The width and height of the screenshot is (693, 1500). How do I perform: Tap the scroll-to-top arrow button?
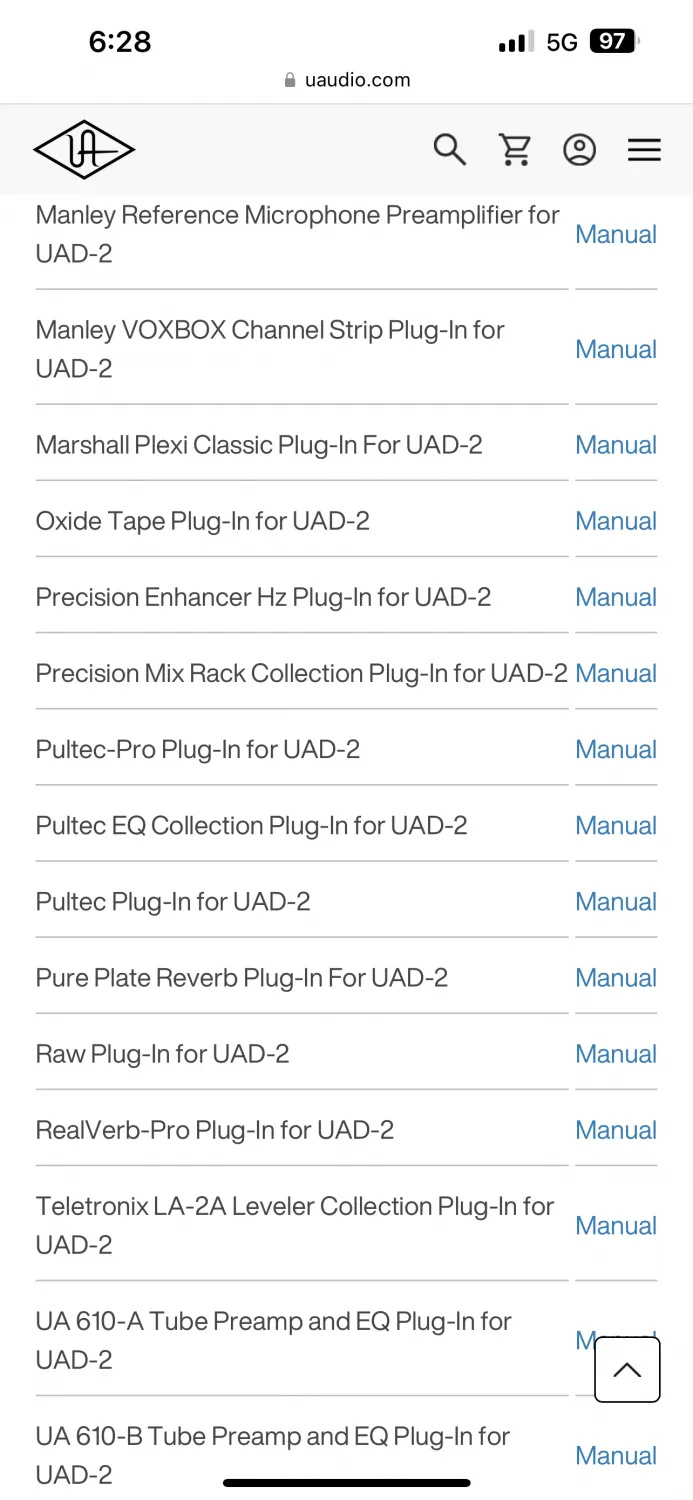pos(627,1370)
